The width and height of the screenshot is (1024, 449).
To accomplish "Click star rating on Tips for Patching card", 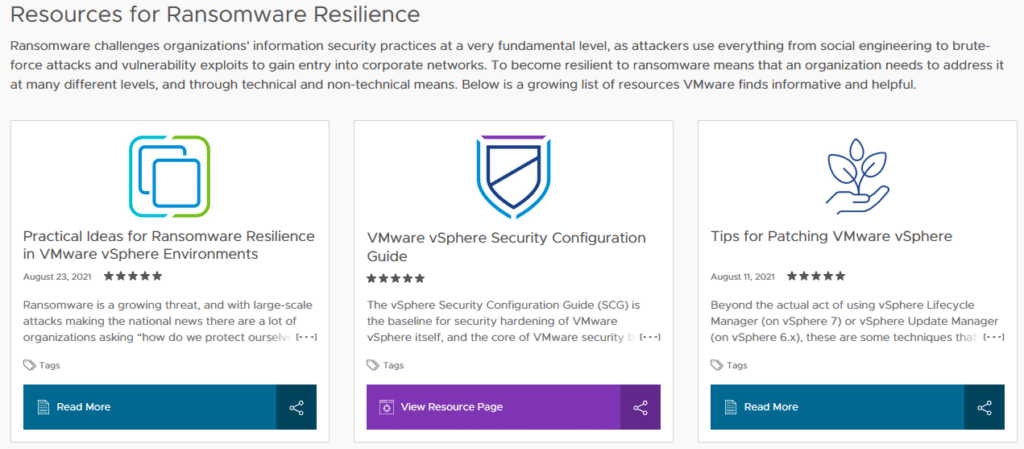I will [816, 276].
